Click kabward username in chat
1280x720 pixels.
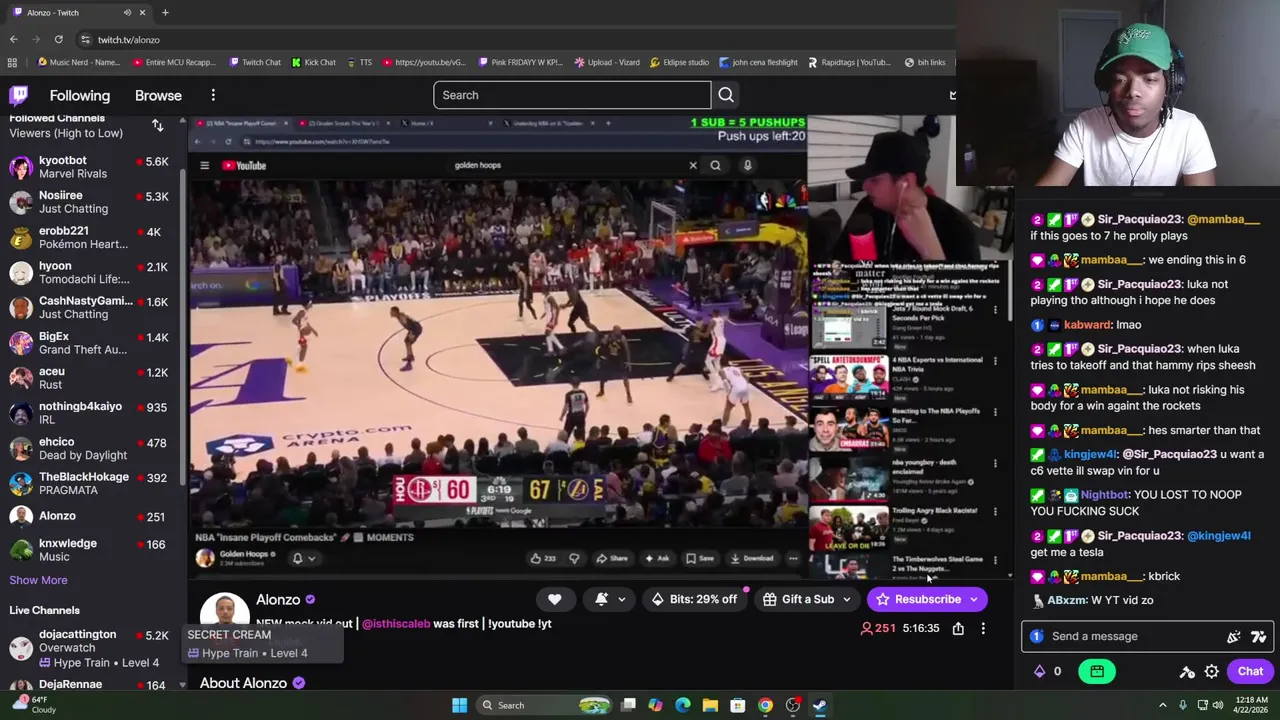[1087, 324]
